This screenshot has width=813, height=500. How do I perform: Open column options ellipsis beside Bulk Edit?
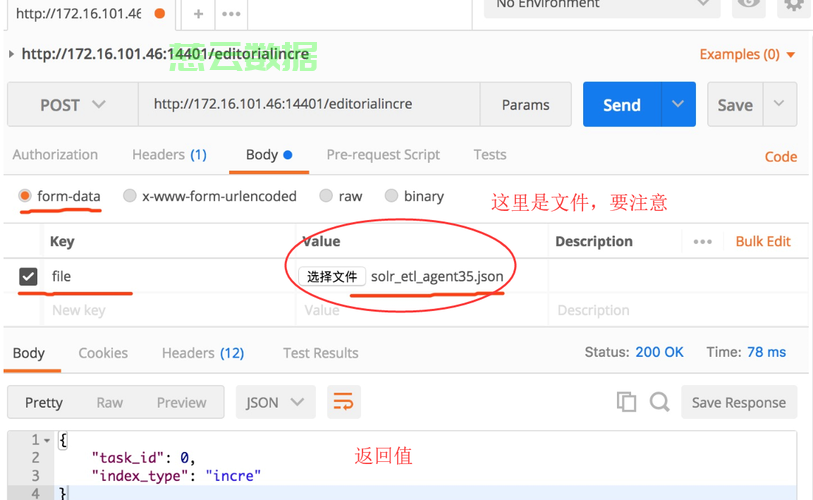click(x=703, y=242)
